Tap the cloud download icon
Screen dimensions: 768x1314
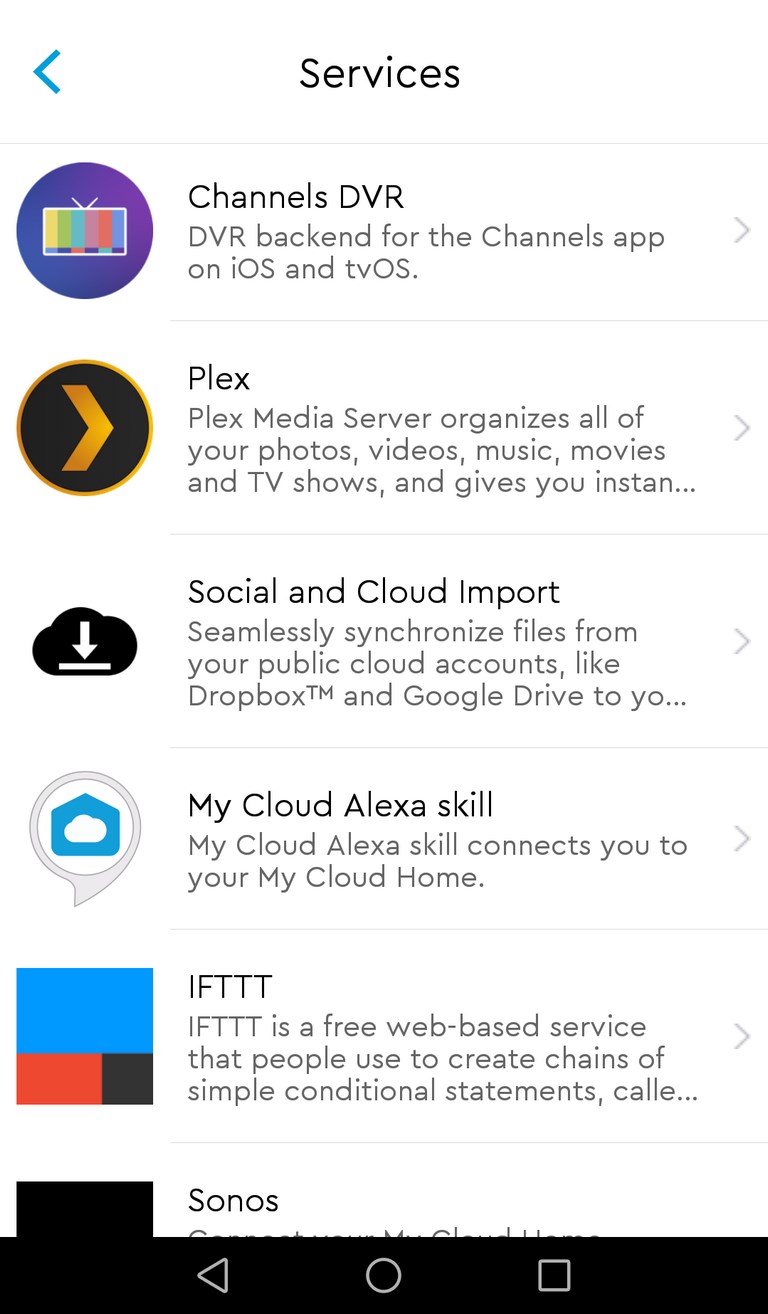point(85,641)
